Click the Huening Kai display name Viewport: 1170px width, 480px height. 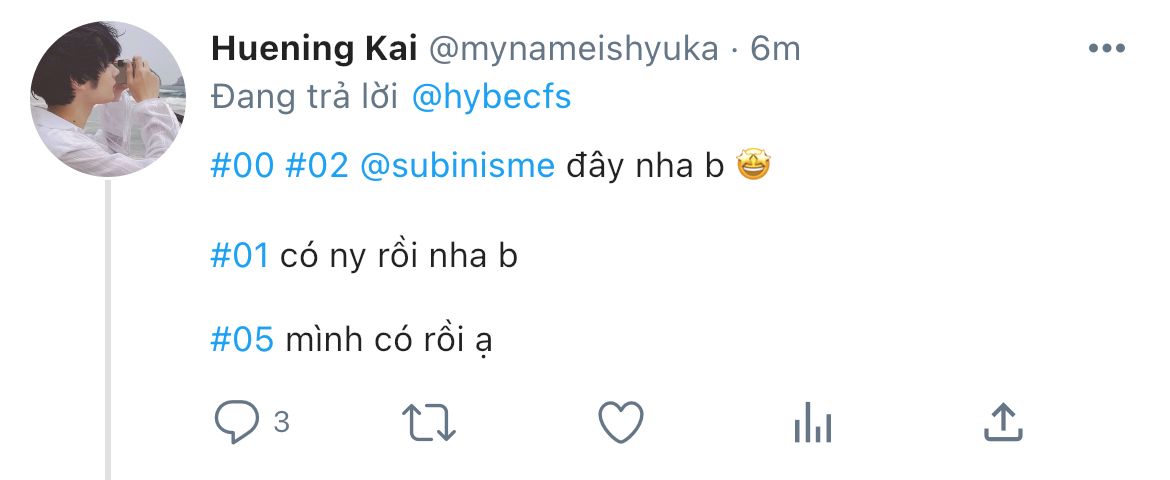314,48
